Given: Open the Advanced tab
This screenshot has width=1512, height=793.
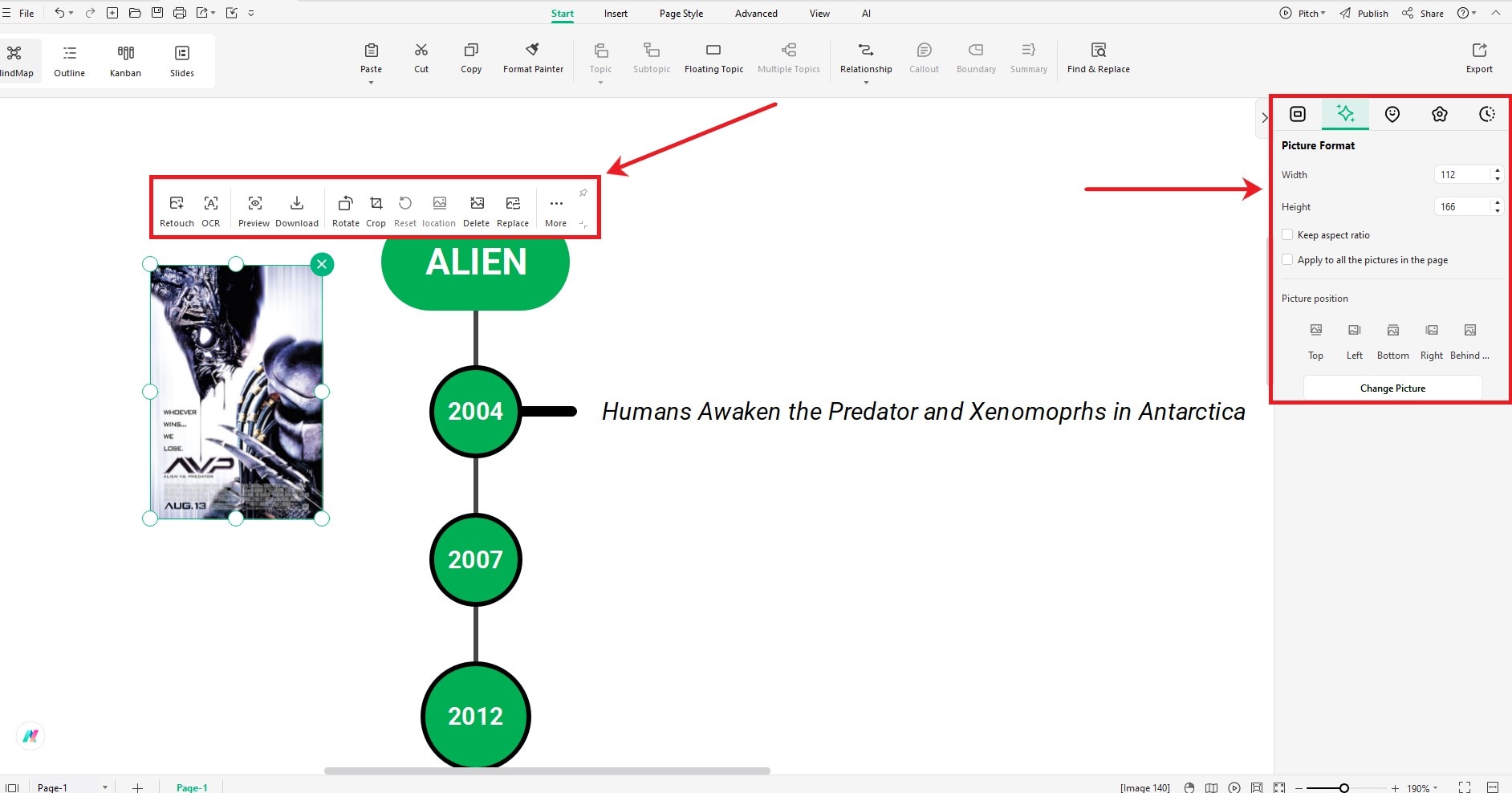Looking at the screenshot, I should [756, 13].
